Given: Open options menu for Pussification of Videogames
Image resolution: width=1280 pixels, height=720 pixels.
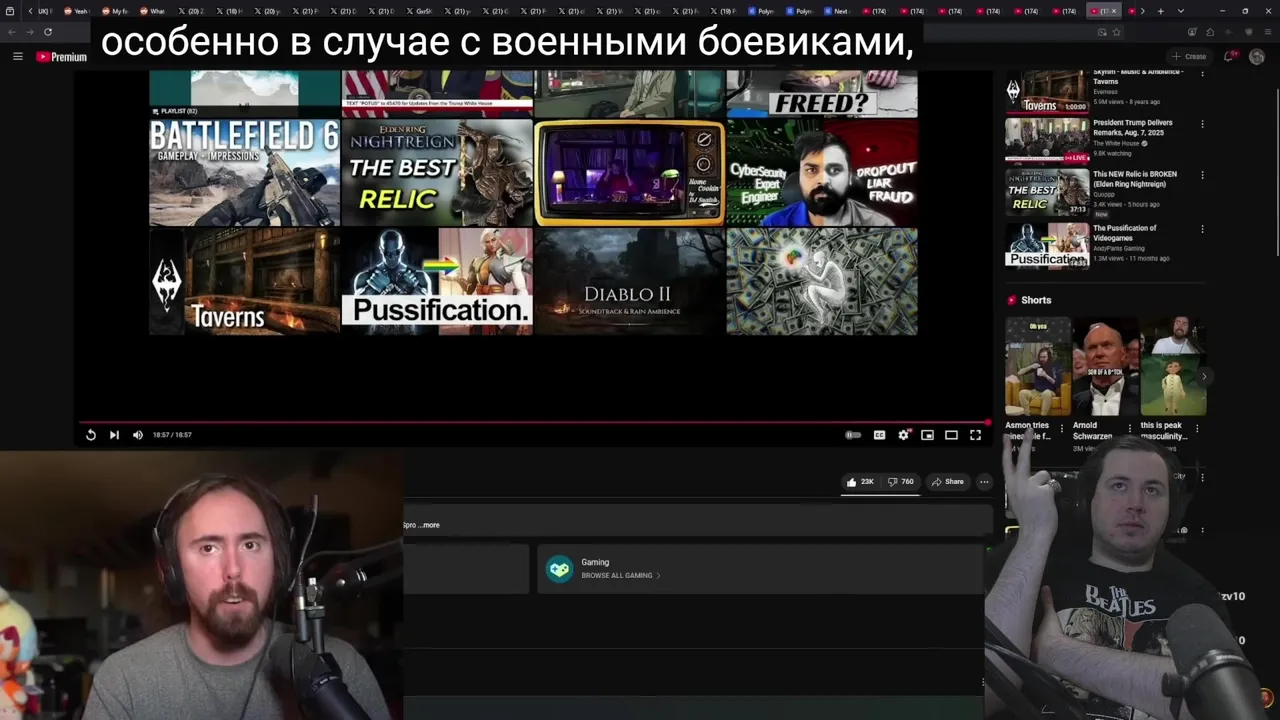Looking at the screenshot, I should click(1202, 229).
